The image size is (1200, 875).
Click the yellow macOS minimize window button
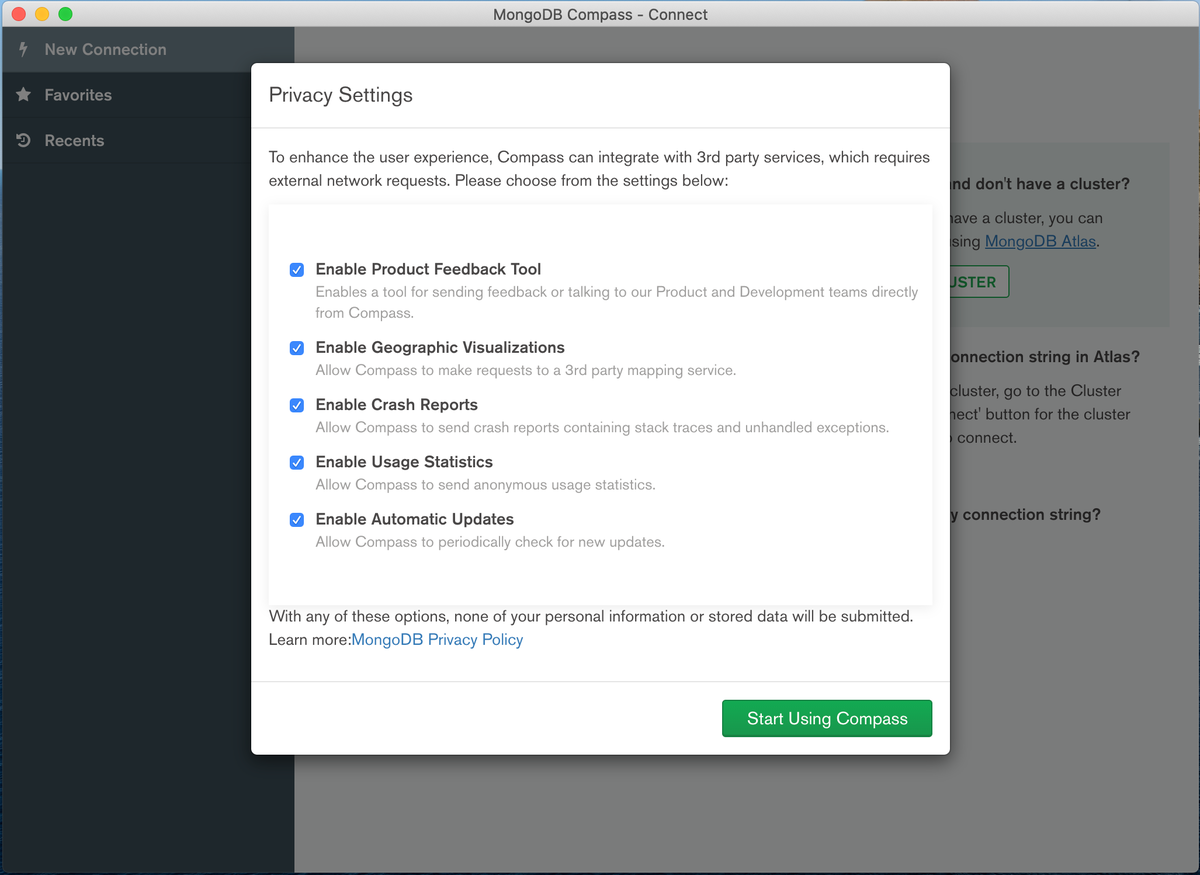(41, 14)
